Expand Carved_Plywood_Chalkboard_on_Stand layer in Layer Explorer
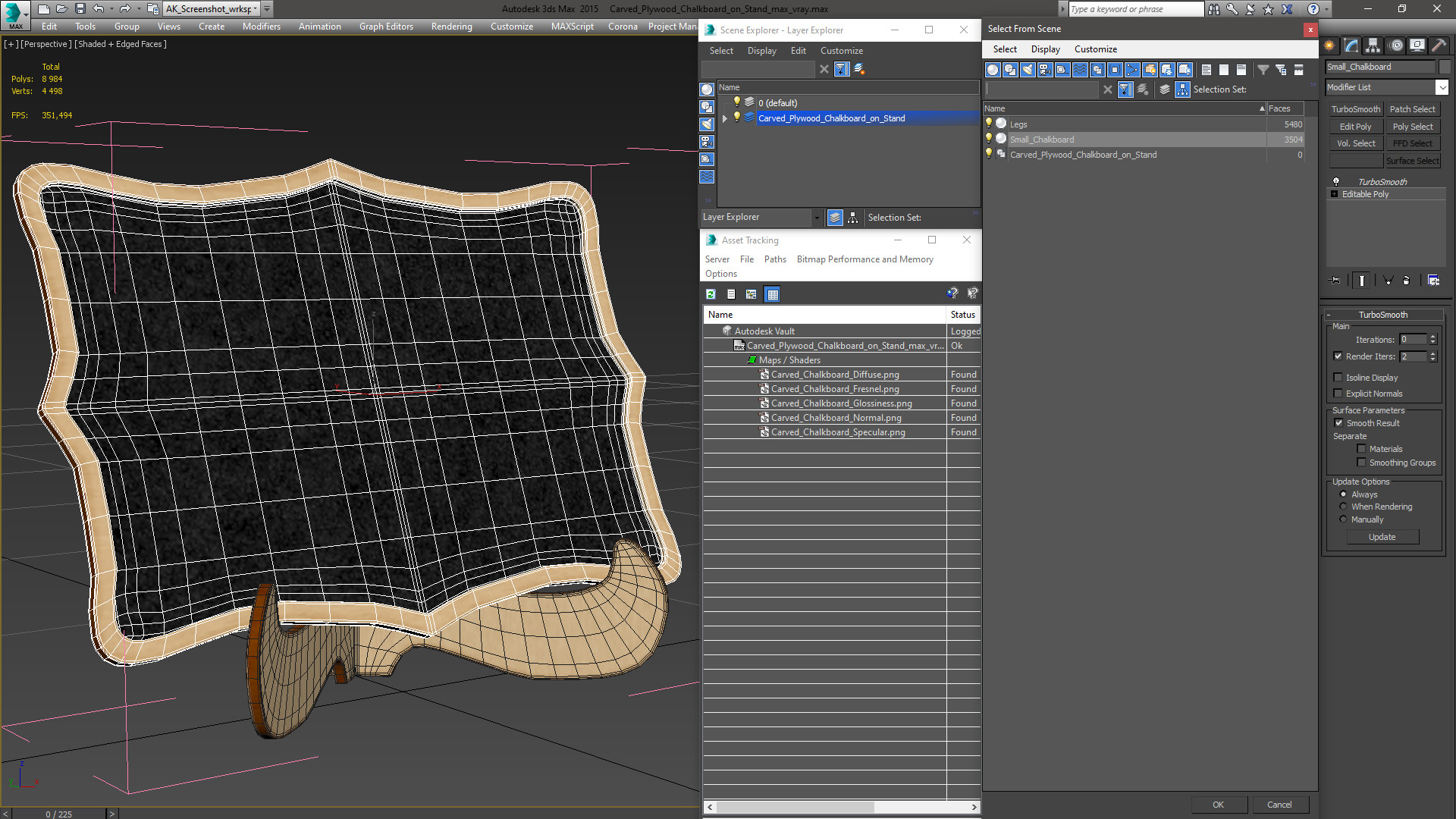Image resolution: width=1456 pixels, height=819 pixels. pyautogui.click(x=725, y=118)
